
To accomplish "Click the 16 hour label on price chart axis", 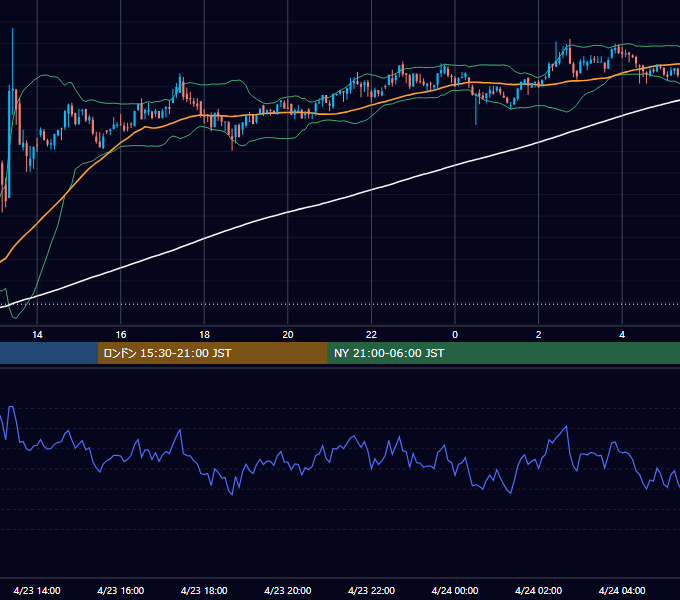I will 121,335.
